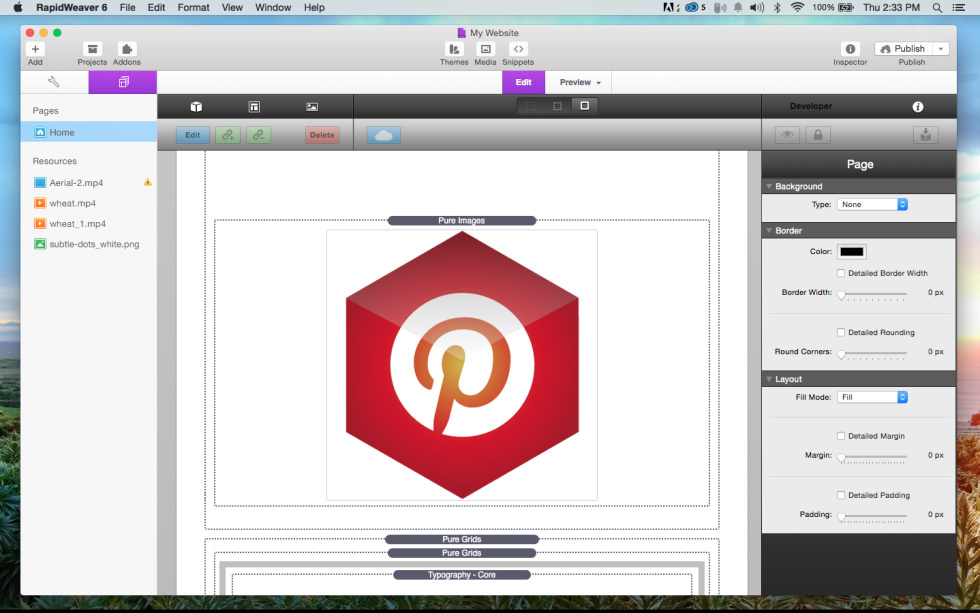Viewport: 980px width, 613px height.
Task: Enable Detailed Margin checkbox
Action: 841,436
